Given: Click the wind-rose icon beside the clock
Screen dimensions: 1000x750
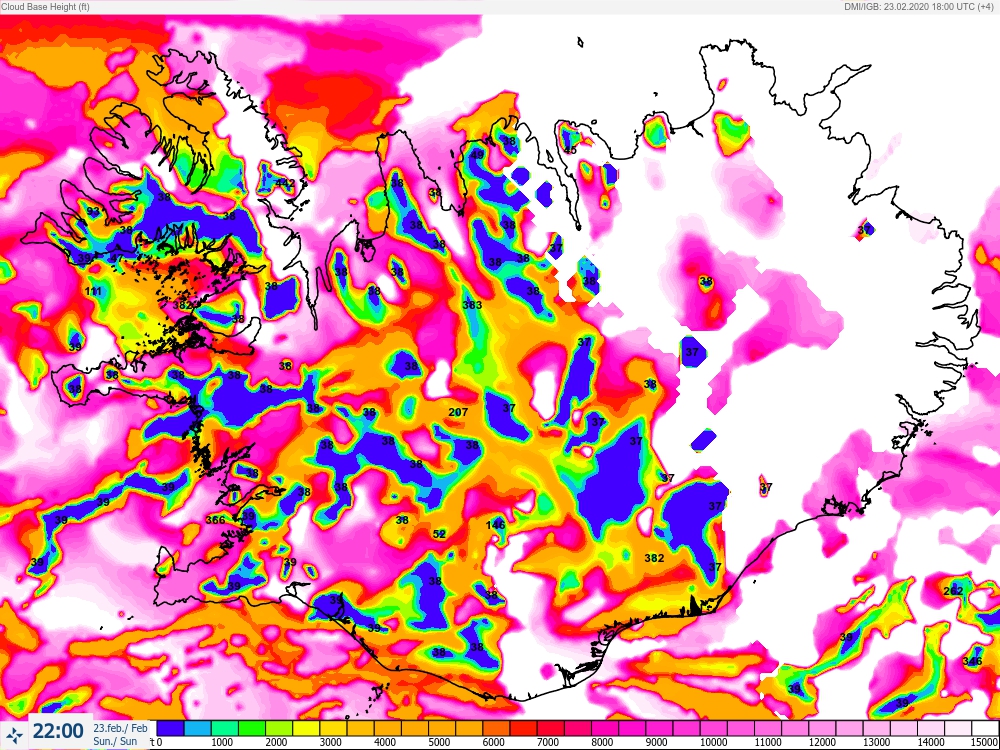Looking at the screenshot, I should [15, 733].
